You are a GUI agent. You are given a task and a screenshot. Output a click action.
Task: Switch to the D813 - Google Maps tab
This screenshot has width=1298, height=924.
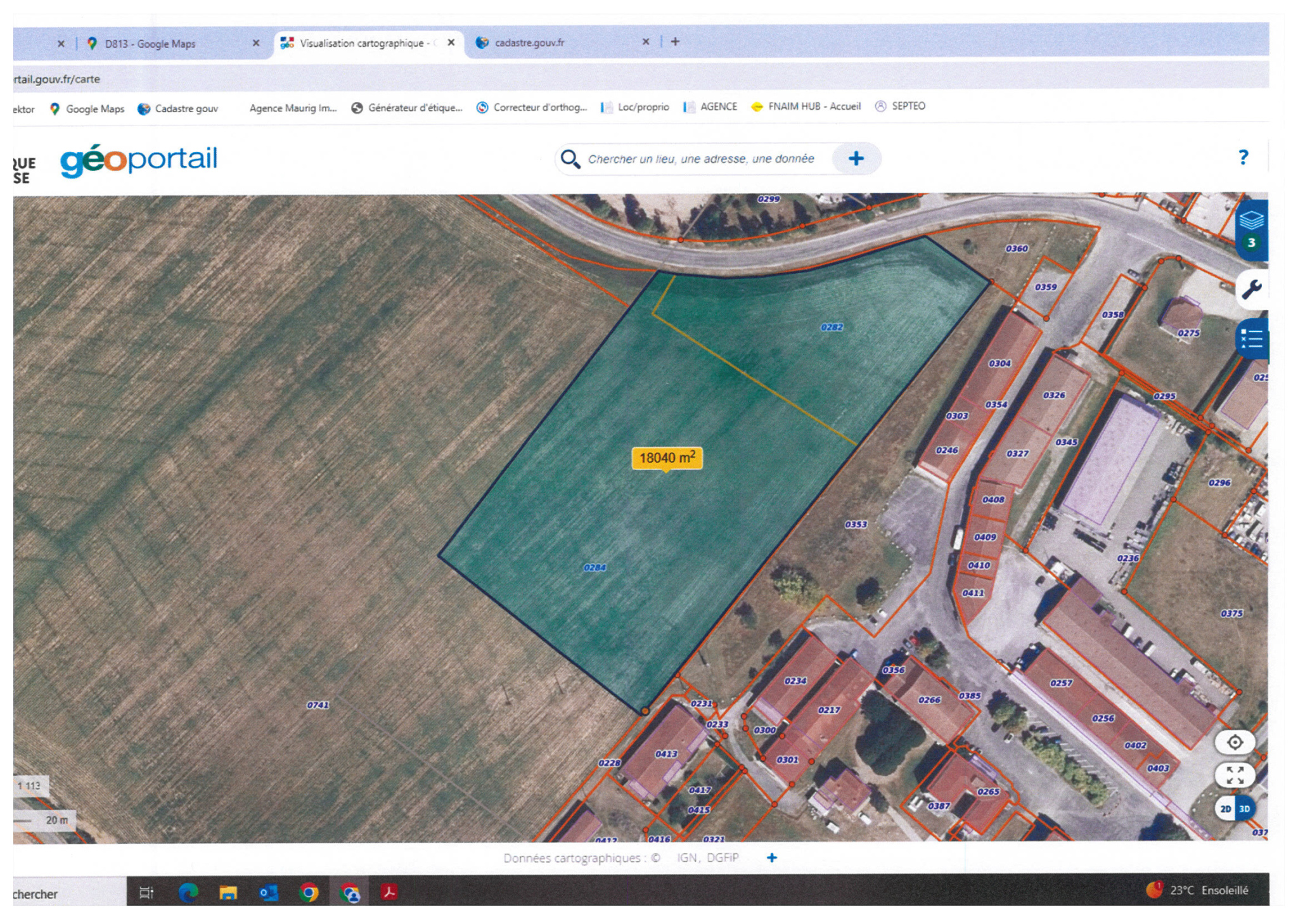tap(150, 44)
